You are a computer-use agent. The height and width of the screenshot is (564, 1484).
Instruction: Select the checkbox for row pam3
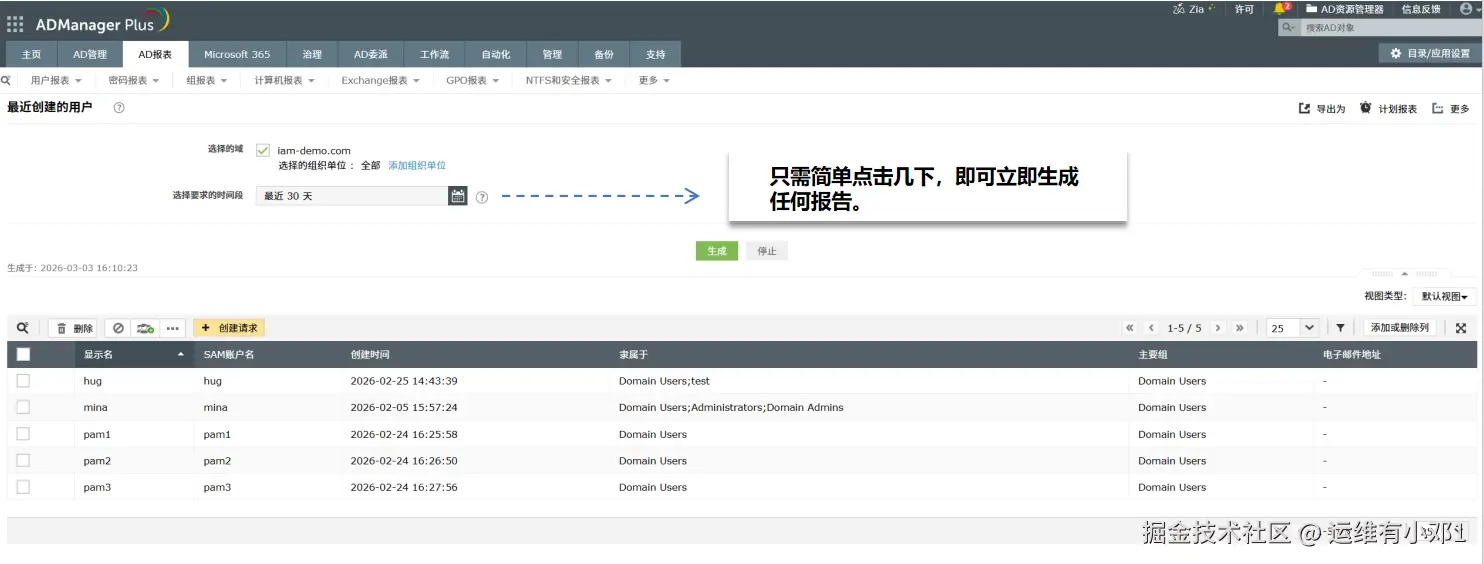point(23,487)
